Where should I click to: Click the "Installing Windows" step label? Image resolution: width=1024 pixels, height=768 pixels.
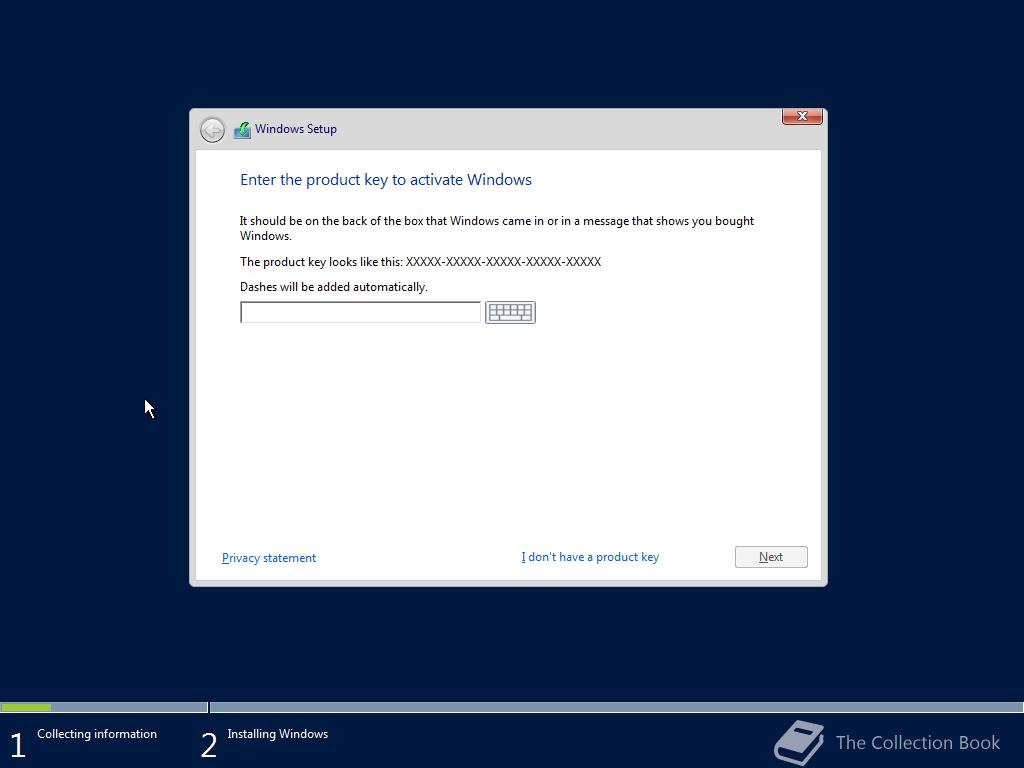(278, 734)
